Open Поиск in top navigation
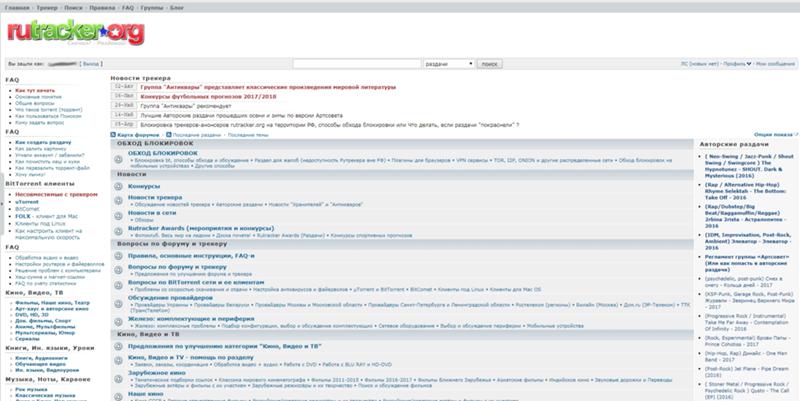The image size is (800, 401). 73,8
